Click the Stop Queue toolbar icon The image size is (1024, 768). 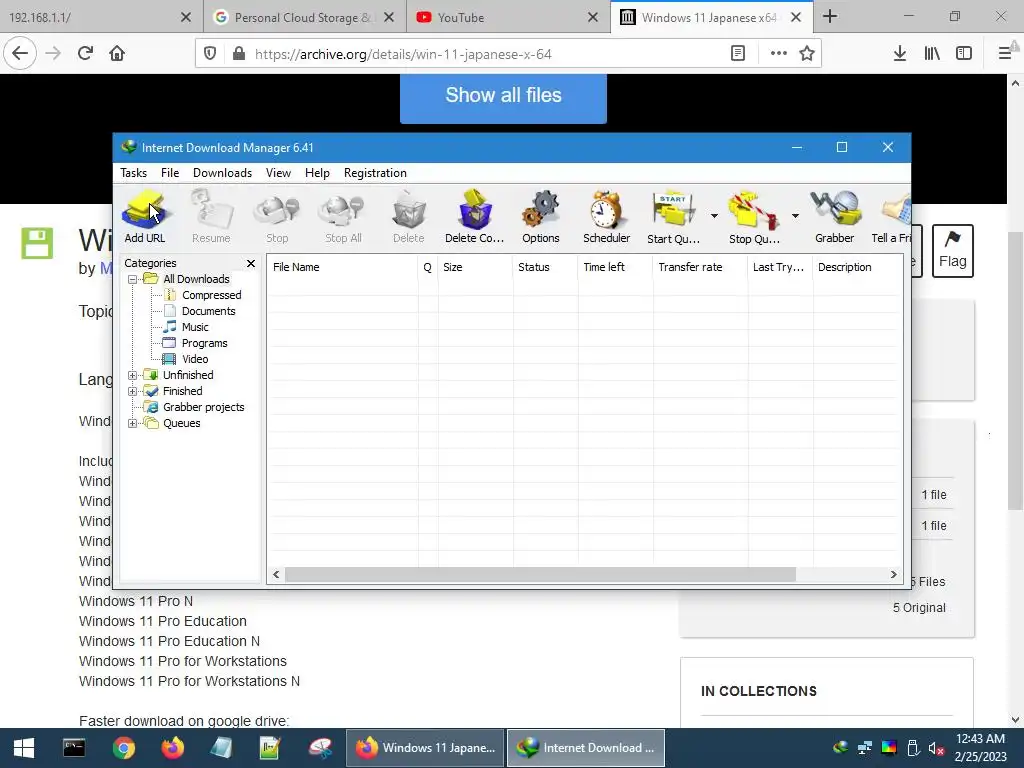pyautogui.click(x=754, y=217)
